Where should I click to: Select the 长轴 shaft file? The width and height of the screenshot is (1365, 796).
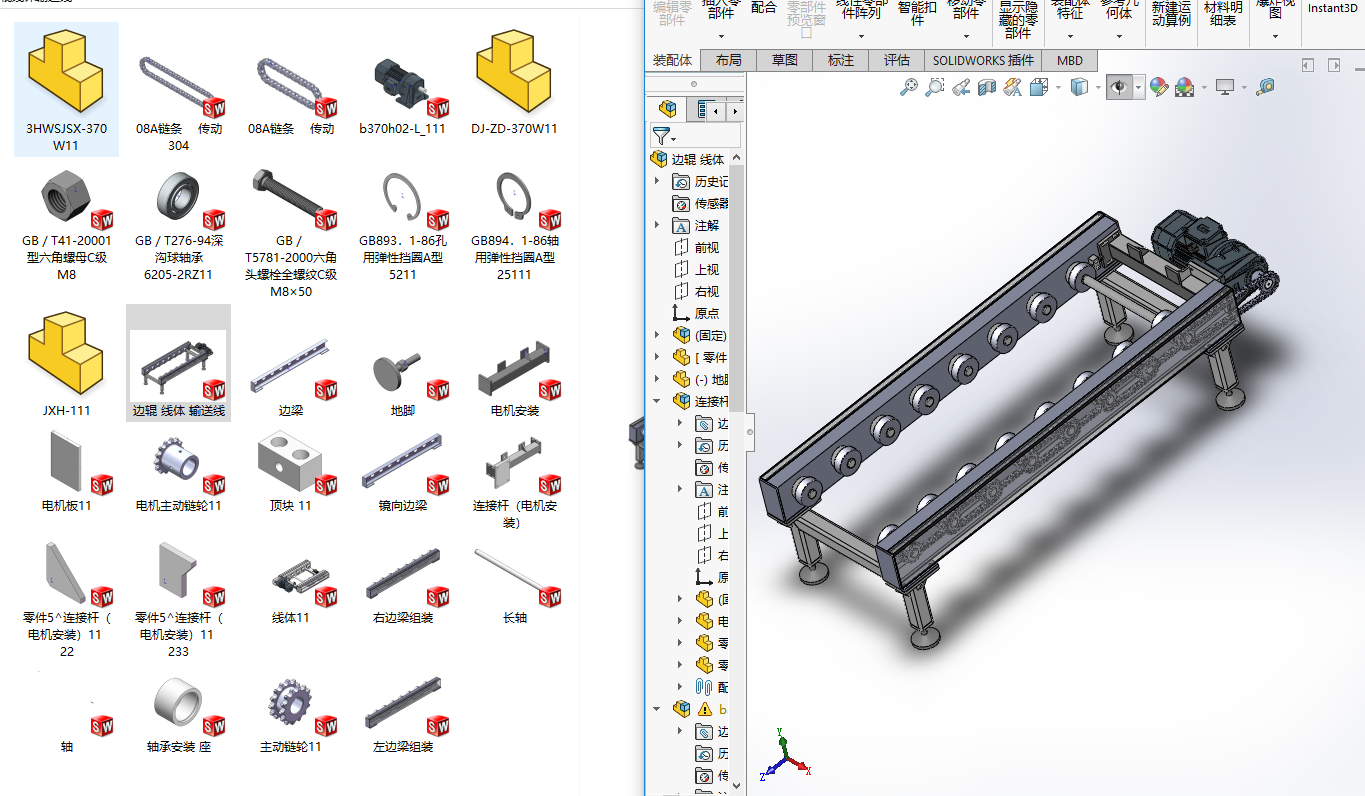click(514, 588)
